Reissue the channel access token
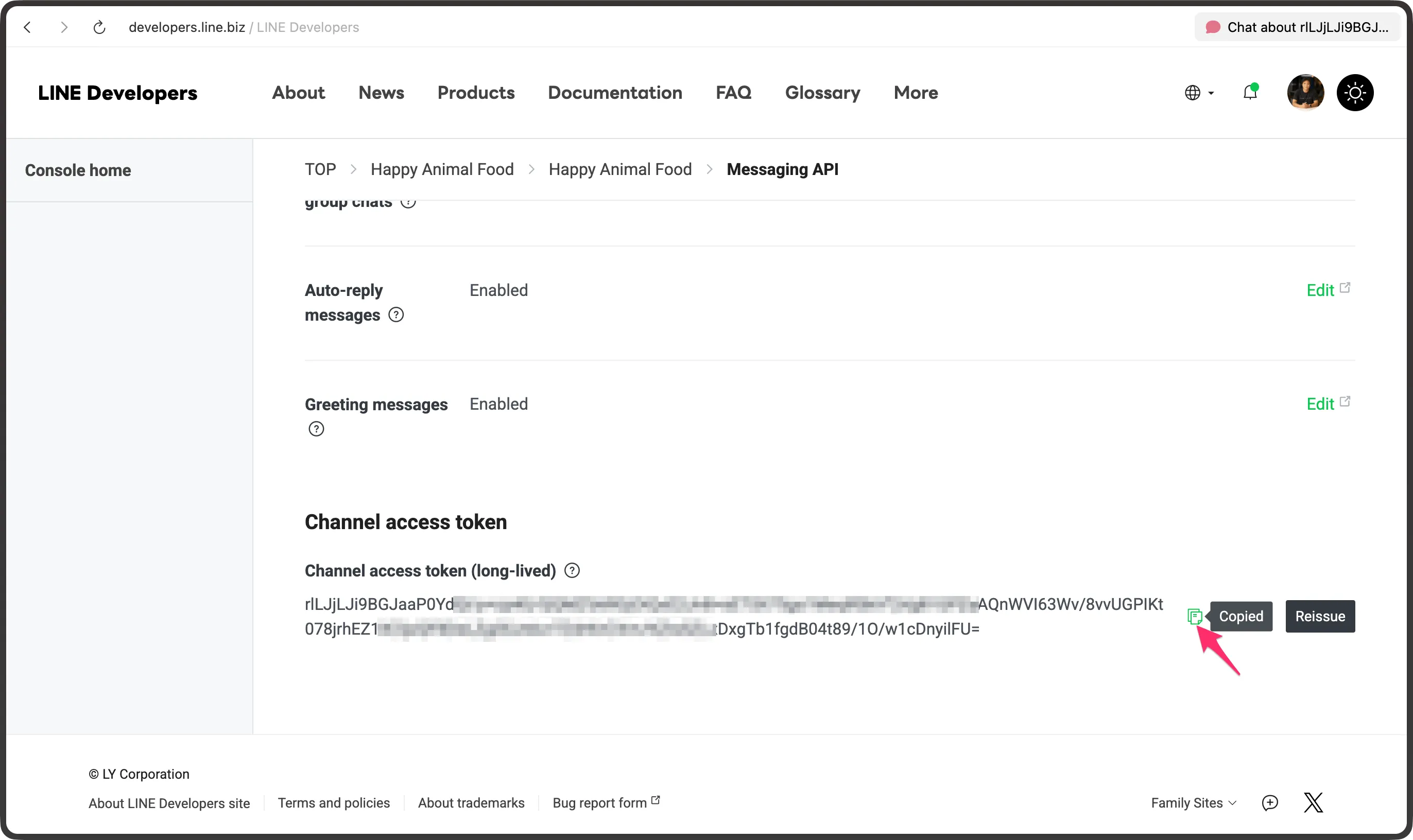The width and height of the screenshot is (1413, 840). click(x=1320, y=616)
